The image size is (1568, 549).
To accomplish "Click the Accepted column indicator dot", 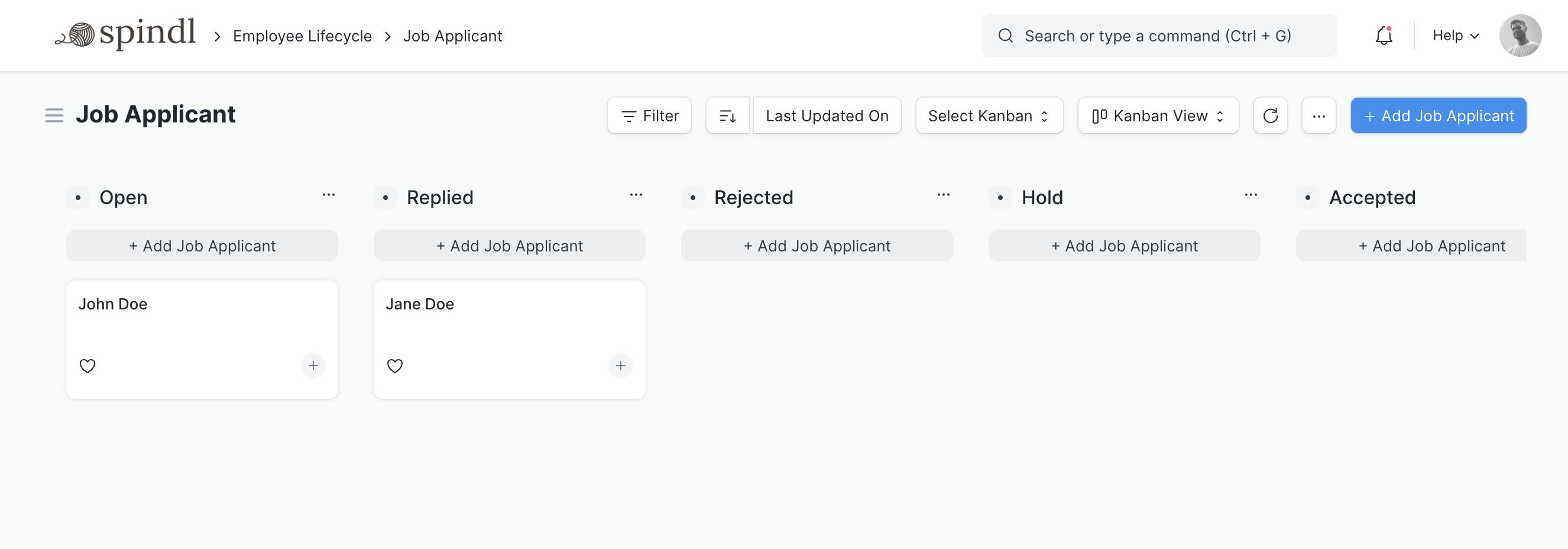I will tap(1307, 198).
